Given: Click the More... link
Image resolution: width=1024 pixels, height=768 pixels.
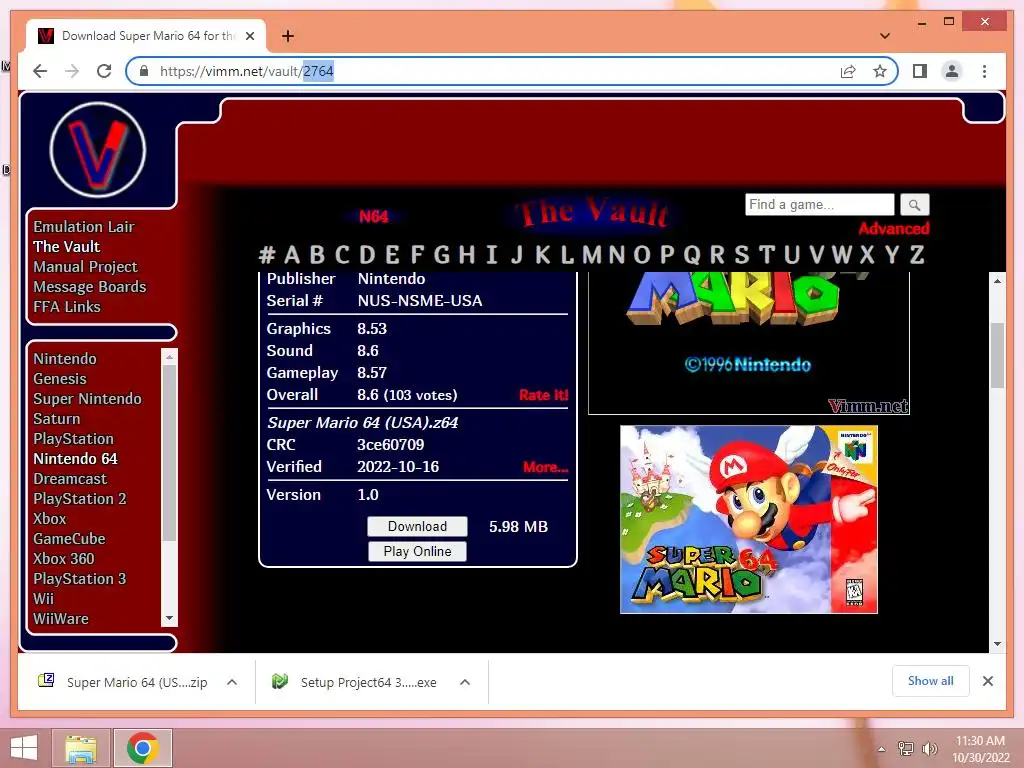Looking at the screenshot, I should 545,467.
